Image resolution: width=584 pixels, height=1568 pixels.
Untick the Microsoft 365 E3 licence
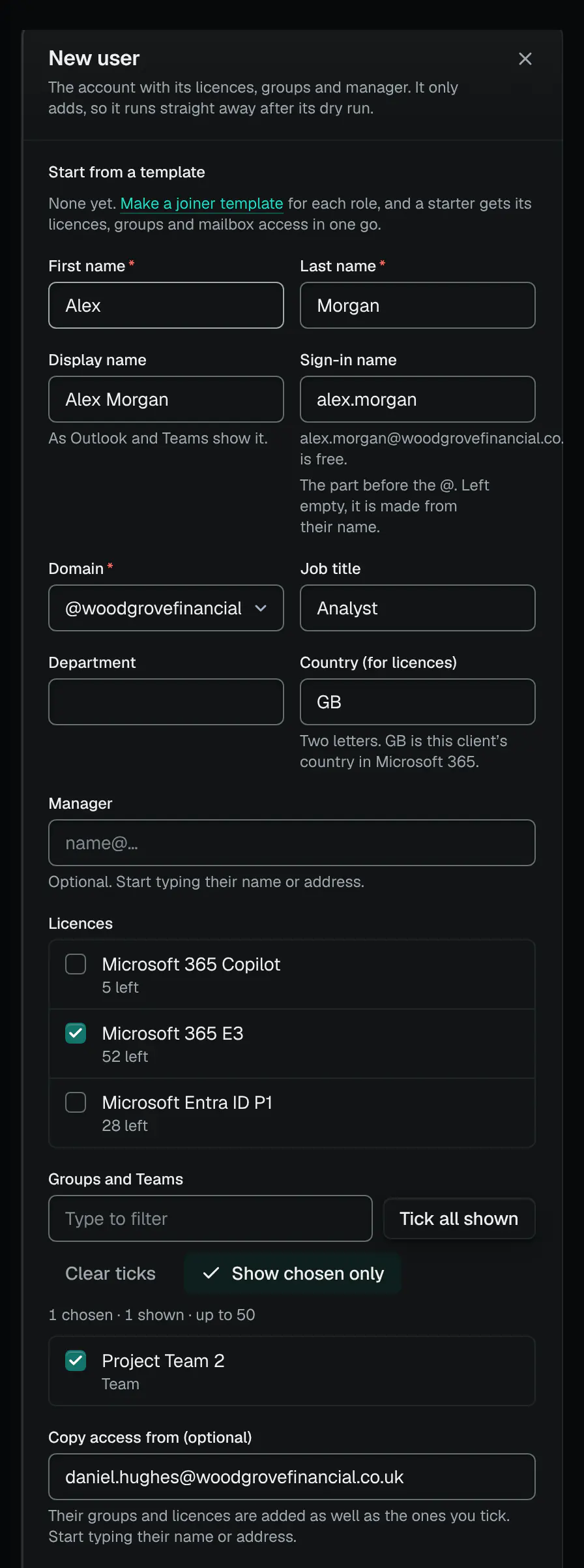point(76,1033)
